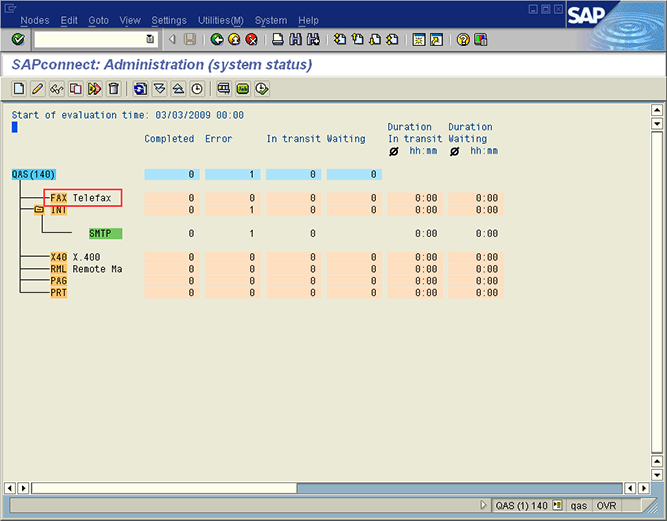Click the grayed-out Save diskette icon
Screen dimensions: 667x521
click(x=190, y=40)
